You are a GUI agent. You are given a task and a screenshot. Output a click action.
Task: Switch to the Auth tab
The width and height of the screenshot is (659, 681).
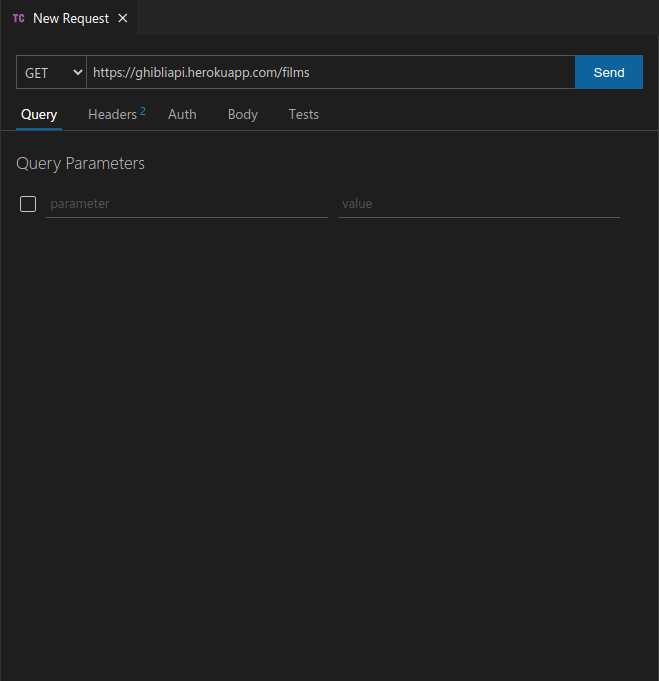point(182,115)
